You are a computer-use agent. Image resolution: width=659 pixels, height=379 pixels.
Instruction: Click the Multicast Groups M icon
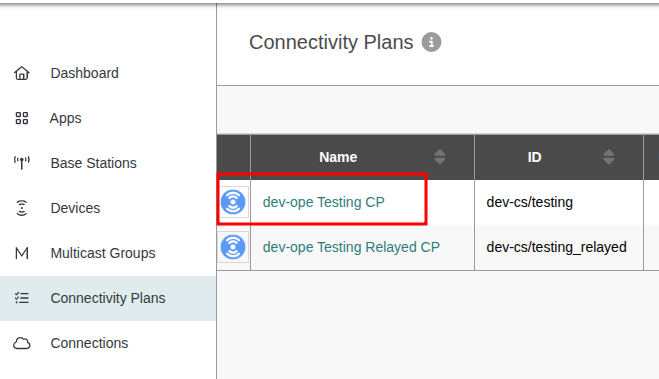click(22, 253)
